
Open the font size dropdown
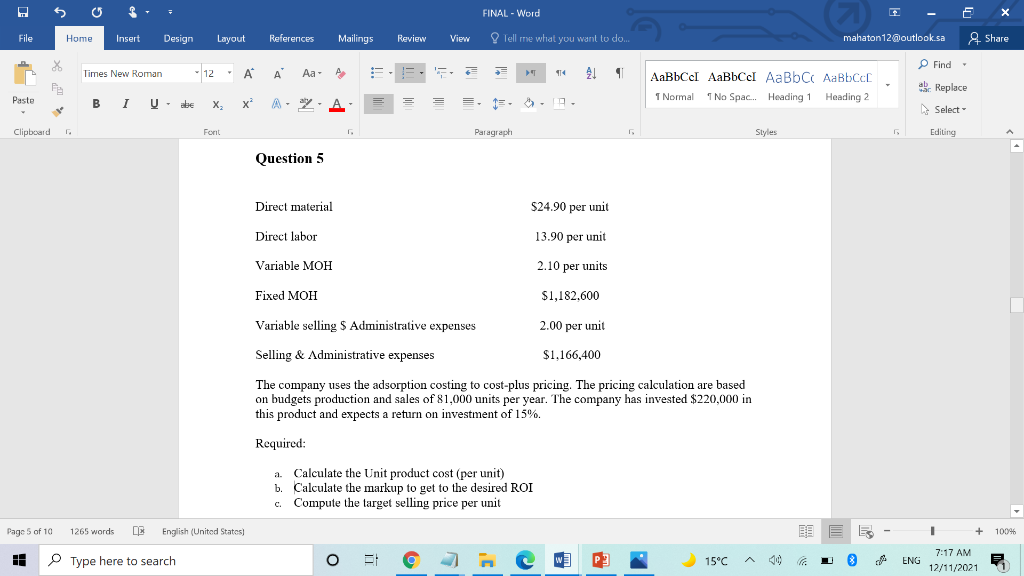229,72
